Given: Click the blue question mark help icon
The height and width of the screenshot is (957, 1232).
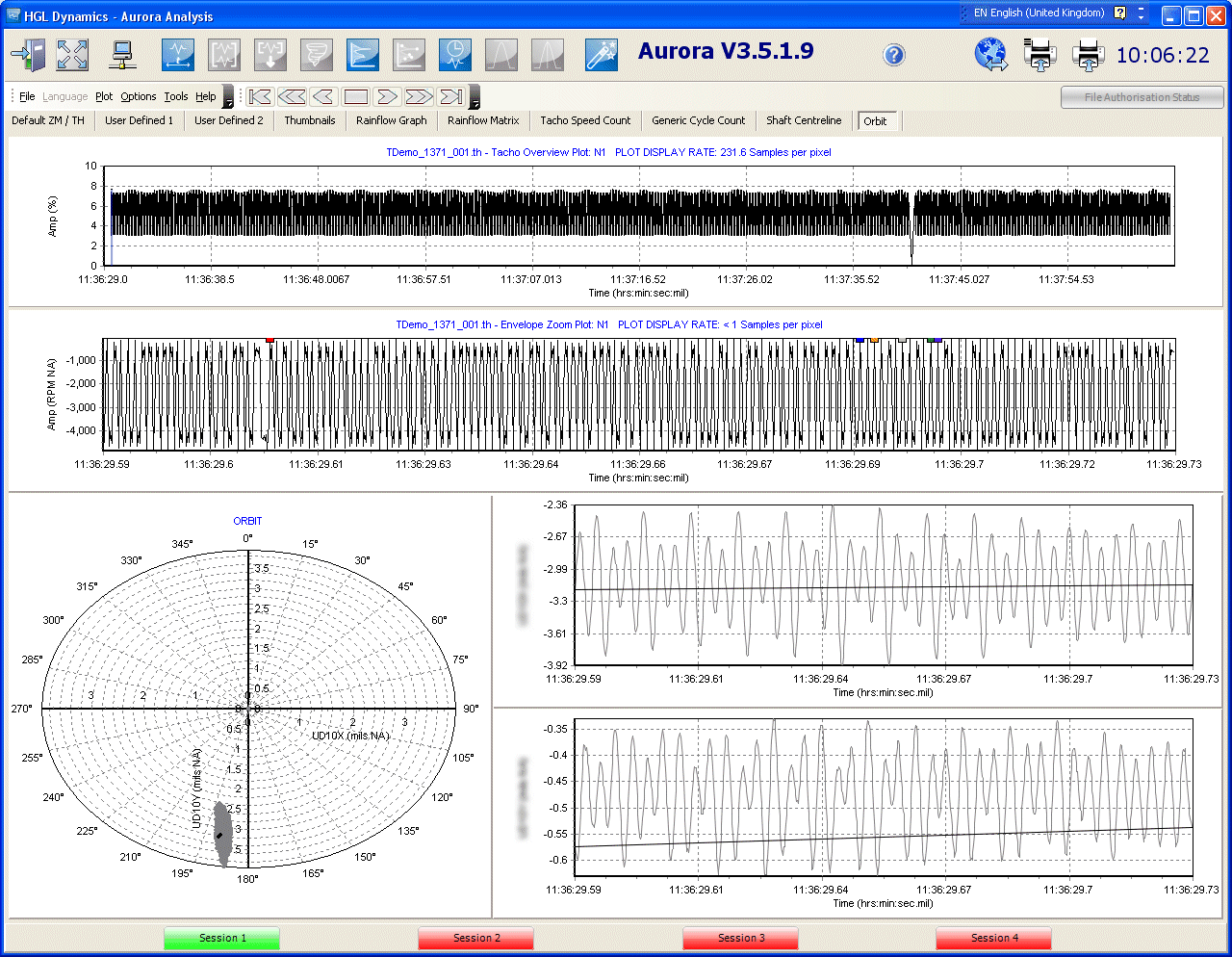Looking at the screenshot, I should point(894,55).
